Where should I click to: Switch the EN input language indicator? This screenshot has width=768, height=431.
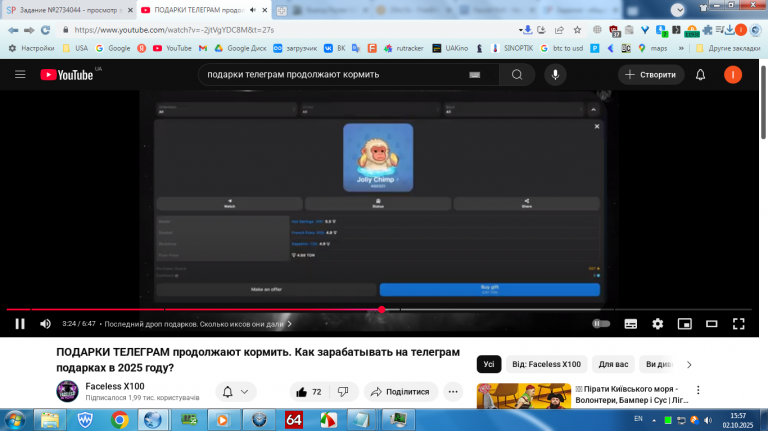click(638, 419)
